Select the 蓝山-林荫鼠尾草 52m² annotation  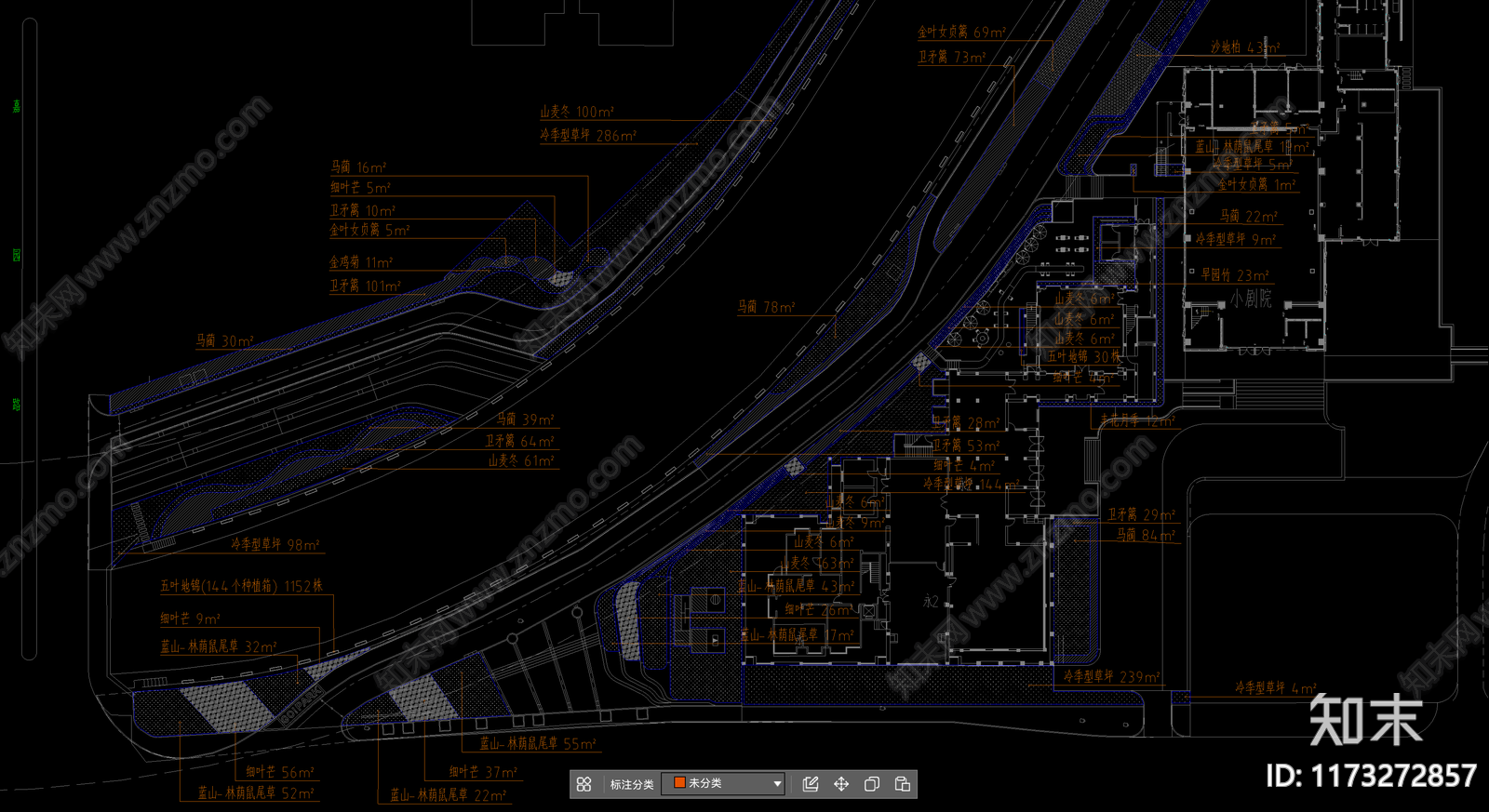click(256, 793)
